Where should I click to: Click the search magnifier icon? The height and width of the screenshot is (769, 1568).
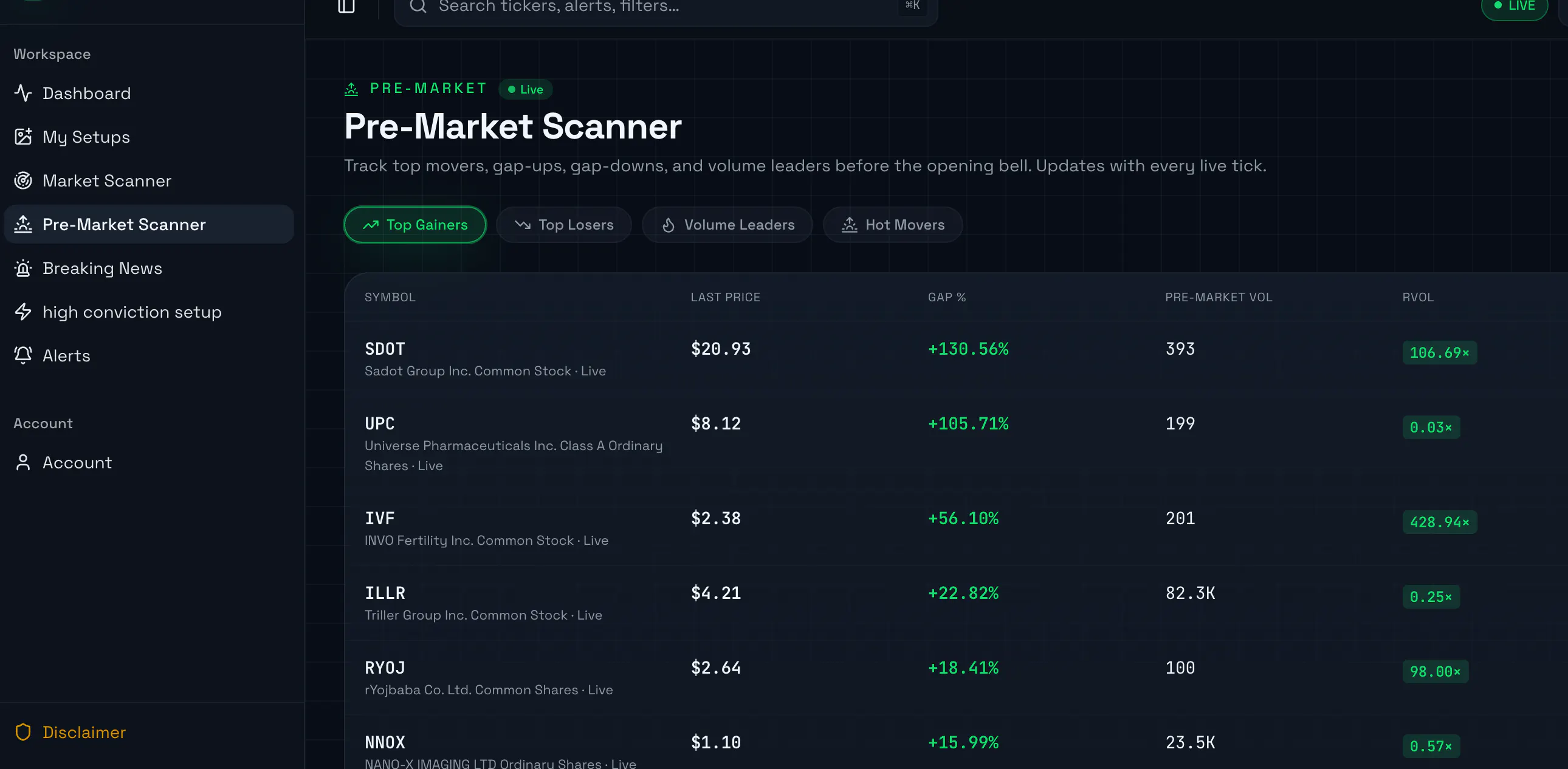click(x=418, y=5)
